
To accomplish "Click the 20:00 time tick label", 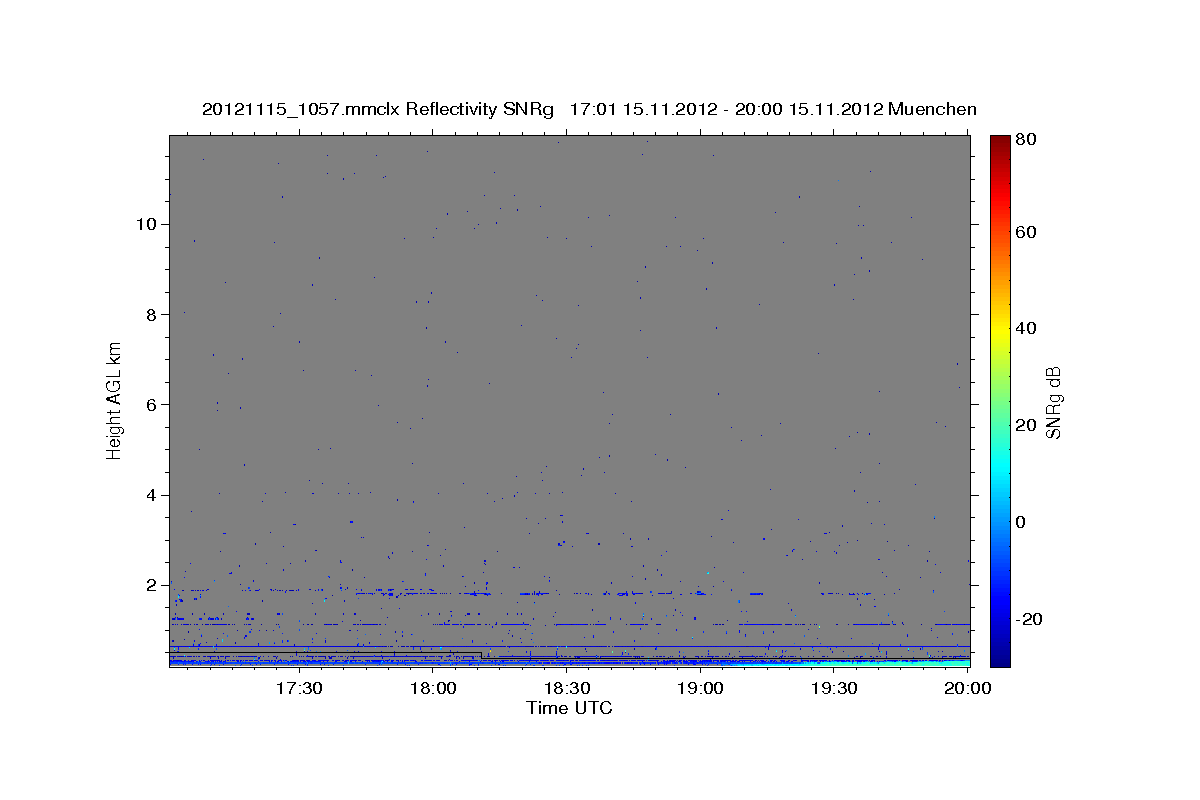I will click(x=968, y=688).
